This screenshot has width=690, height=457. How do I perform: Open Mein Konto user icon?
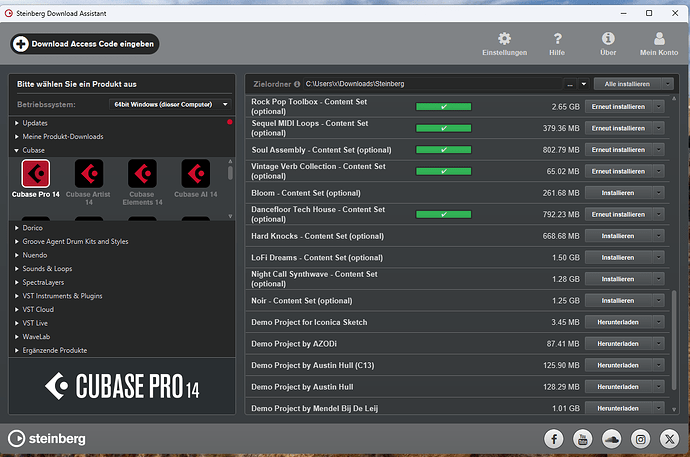click(x=659, y=39)
